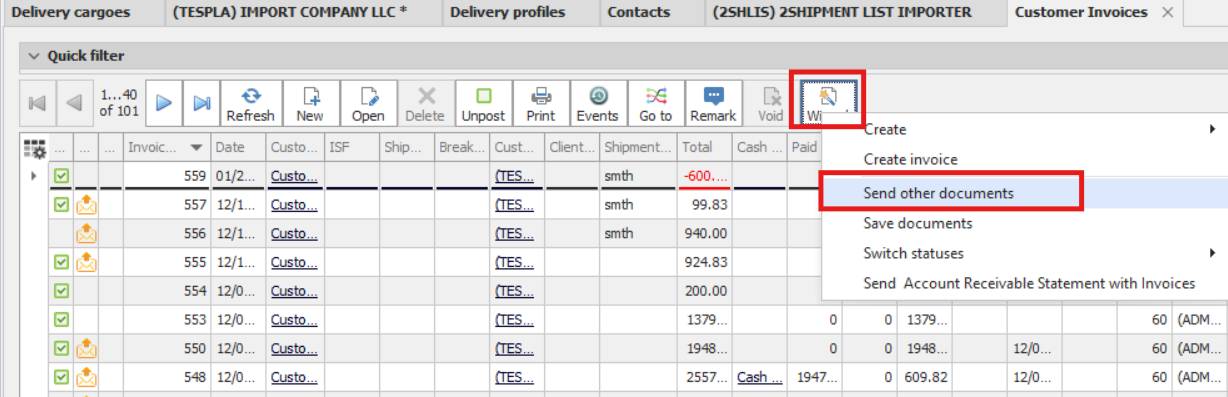This screenshot has width=1228, height=397.
Task: Click the Void toolbar button
Action: [x=771, y=103]
